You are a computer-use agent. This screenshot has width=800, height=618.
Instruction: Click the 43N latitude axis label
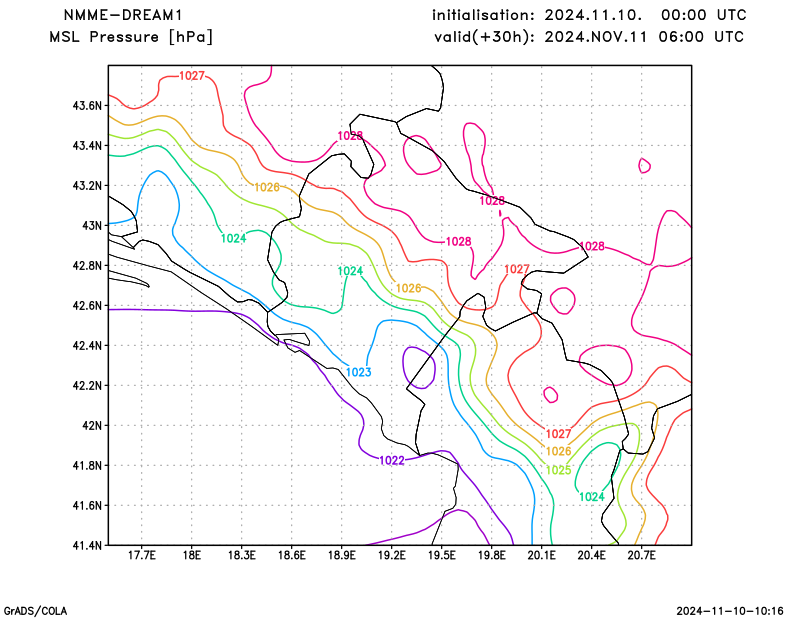click(92, 225)
